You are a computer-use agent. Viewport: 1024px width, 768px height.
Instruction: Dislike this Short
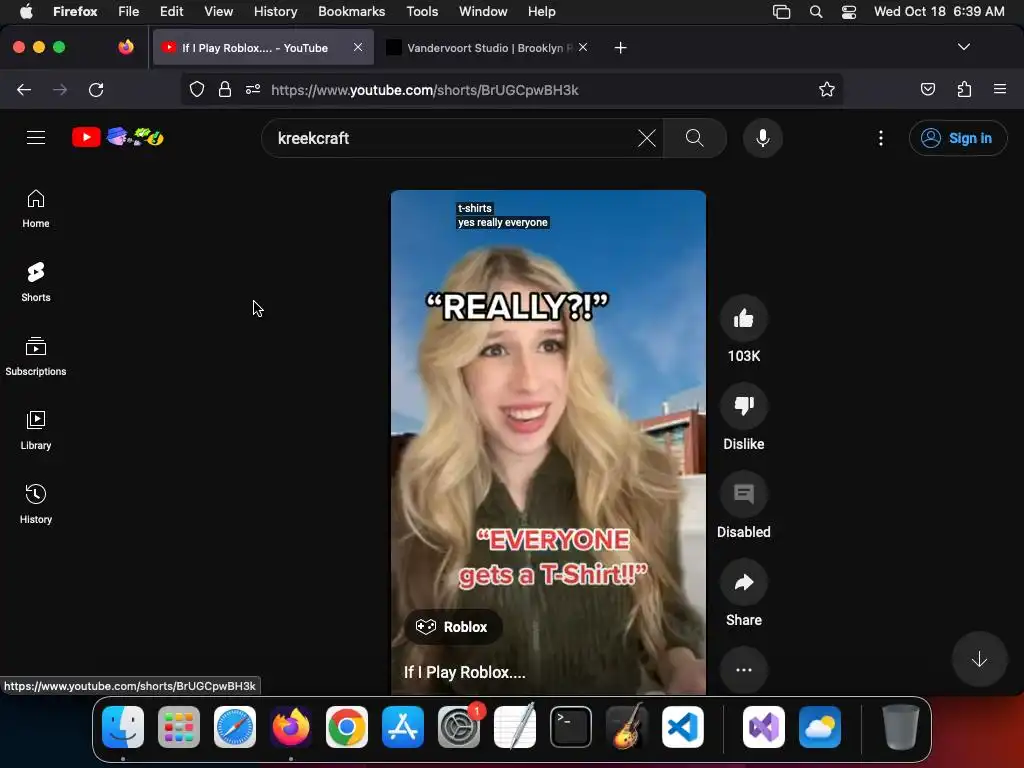click(x=744, y=406)
